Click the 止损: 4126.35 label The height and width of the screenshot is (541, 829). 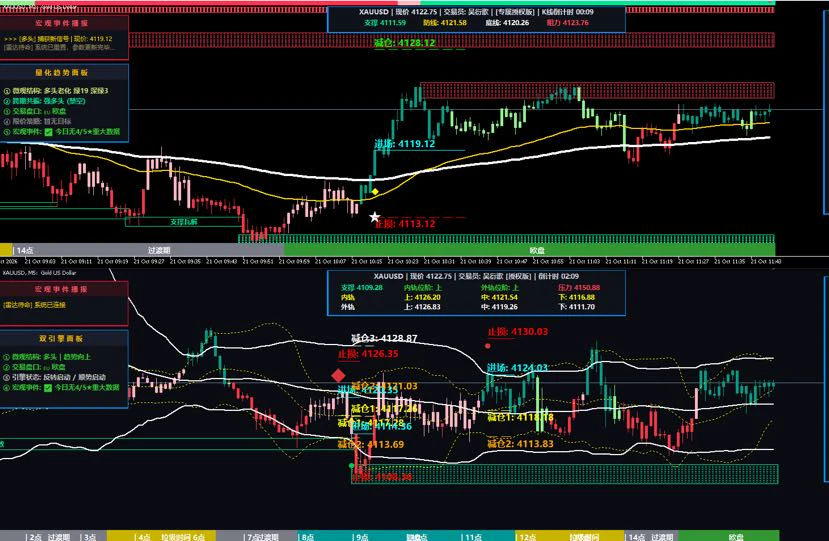point(369,354)
